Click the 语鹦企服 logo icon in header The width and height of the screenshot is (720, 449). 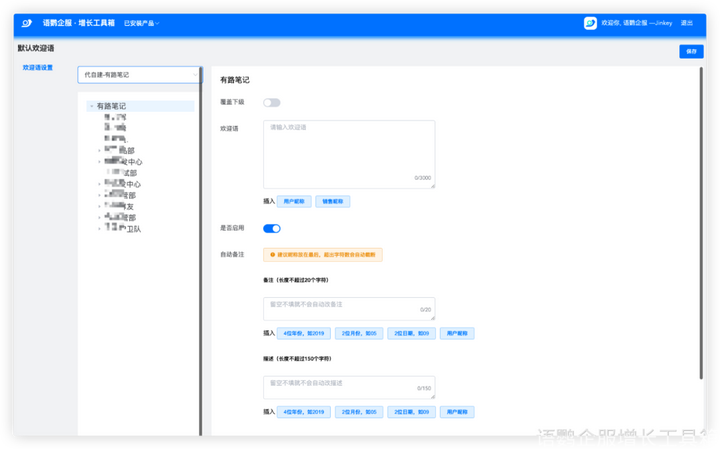[x=29, y=22]
